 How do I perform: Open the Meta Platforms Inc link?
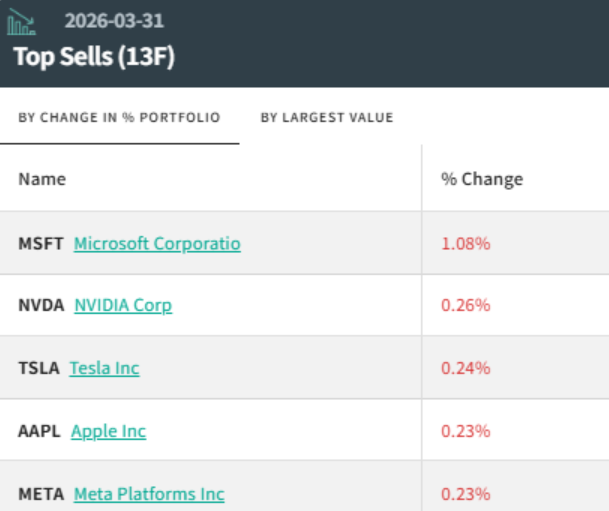tap(149, 494)
